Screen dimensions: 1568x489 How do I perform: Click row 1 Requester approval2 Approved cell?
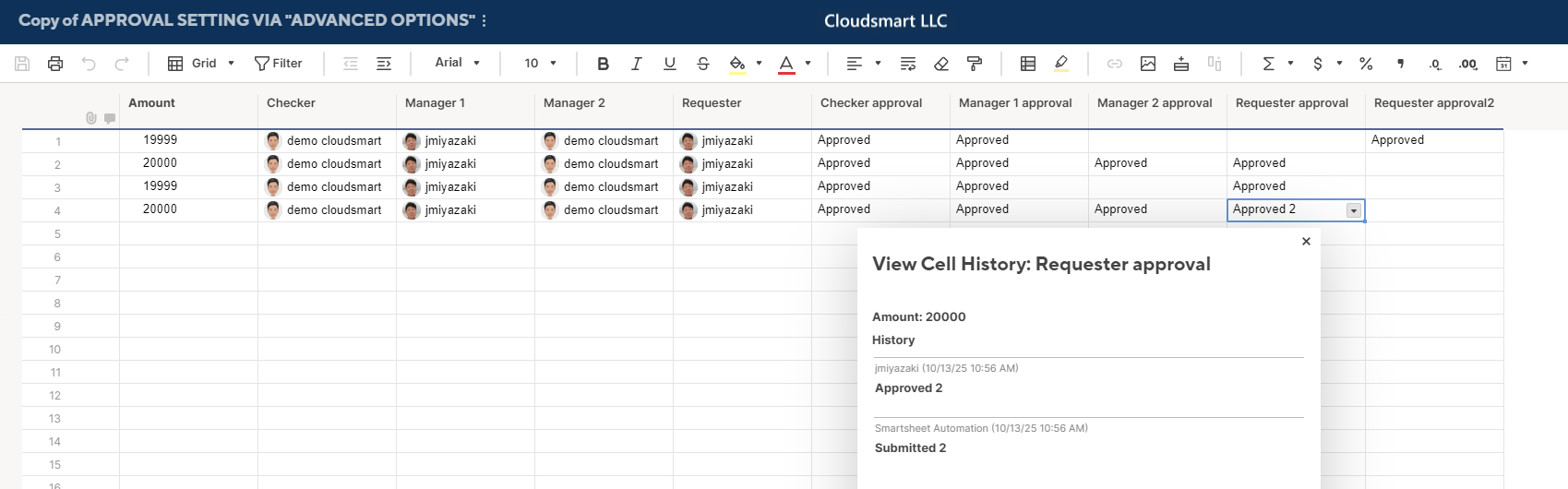[1434, 140]
